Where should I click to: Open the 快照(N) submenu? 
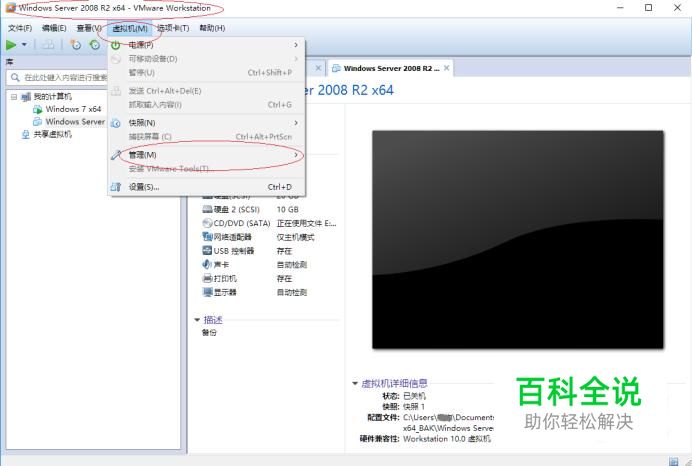click(206, 123)
